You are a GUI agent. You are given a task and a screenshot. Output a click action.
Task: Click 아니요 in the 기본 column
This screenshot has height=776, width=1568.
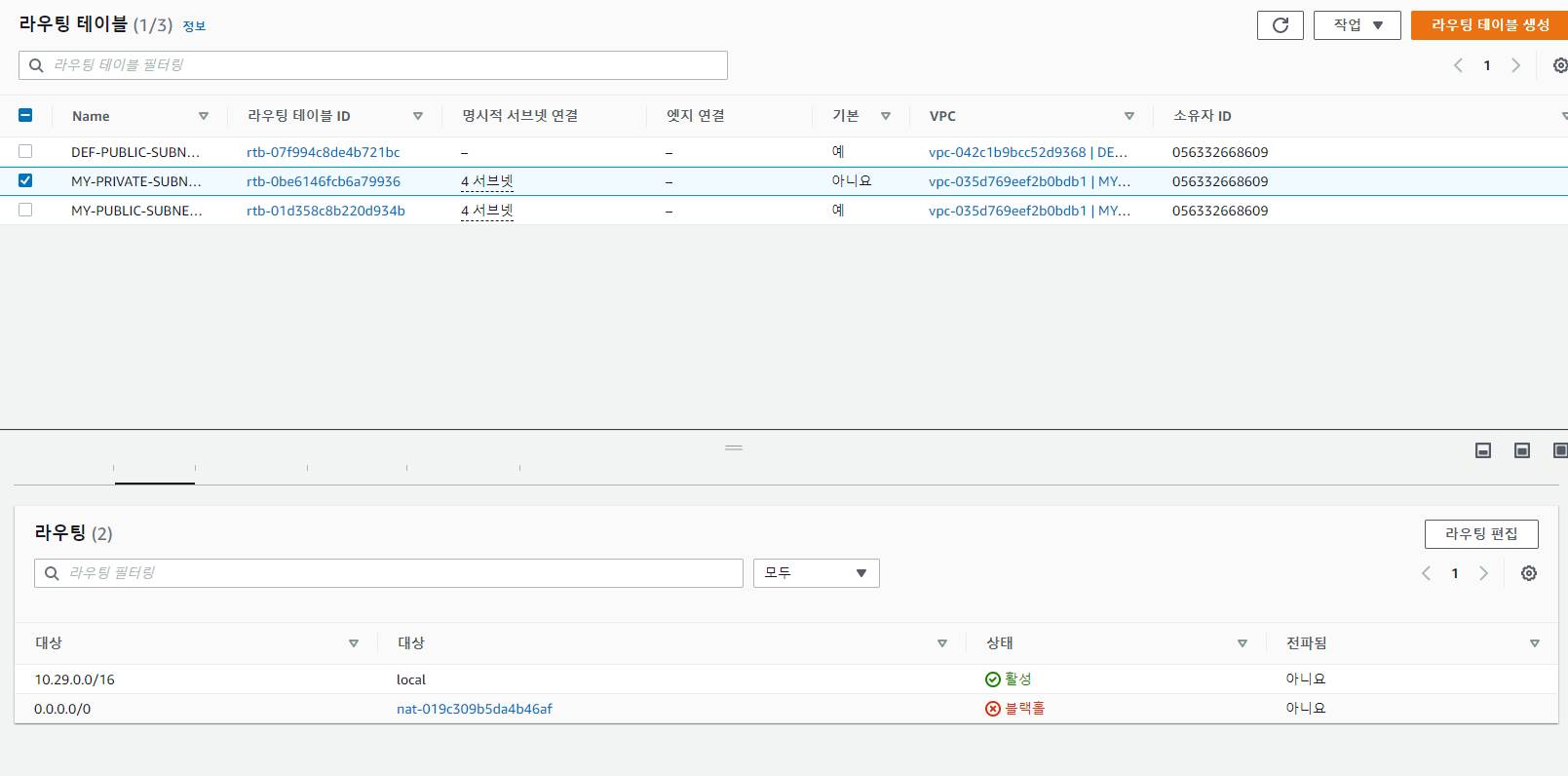(852, 181)
